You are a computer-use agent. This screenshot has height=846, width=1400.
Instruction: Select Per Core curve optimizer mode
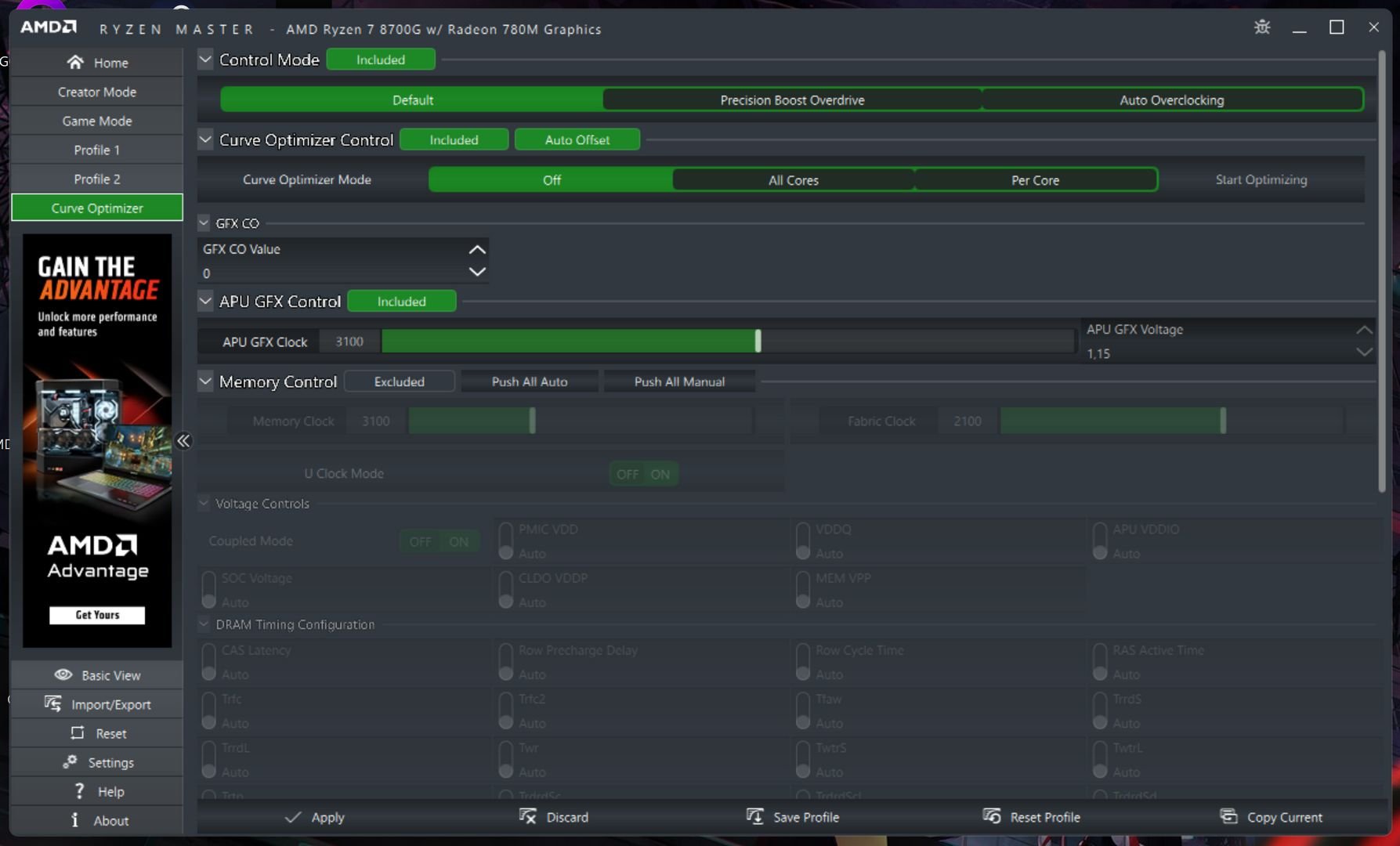click(x=1035, y=180)
